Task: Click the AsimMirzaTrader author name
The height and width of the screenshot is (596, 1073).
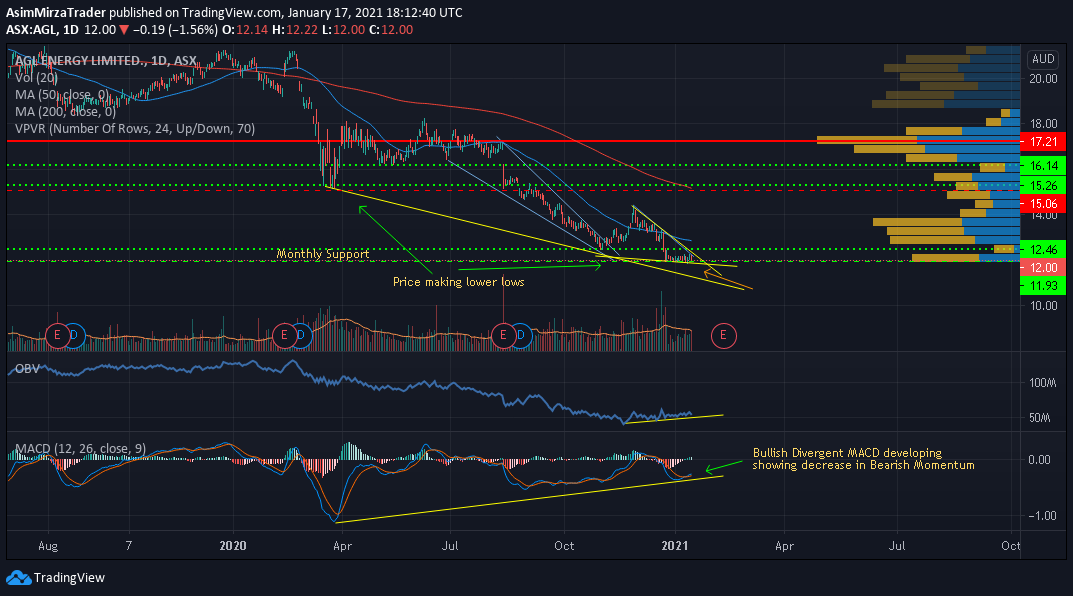Action: (x=56, y=12)
